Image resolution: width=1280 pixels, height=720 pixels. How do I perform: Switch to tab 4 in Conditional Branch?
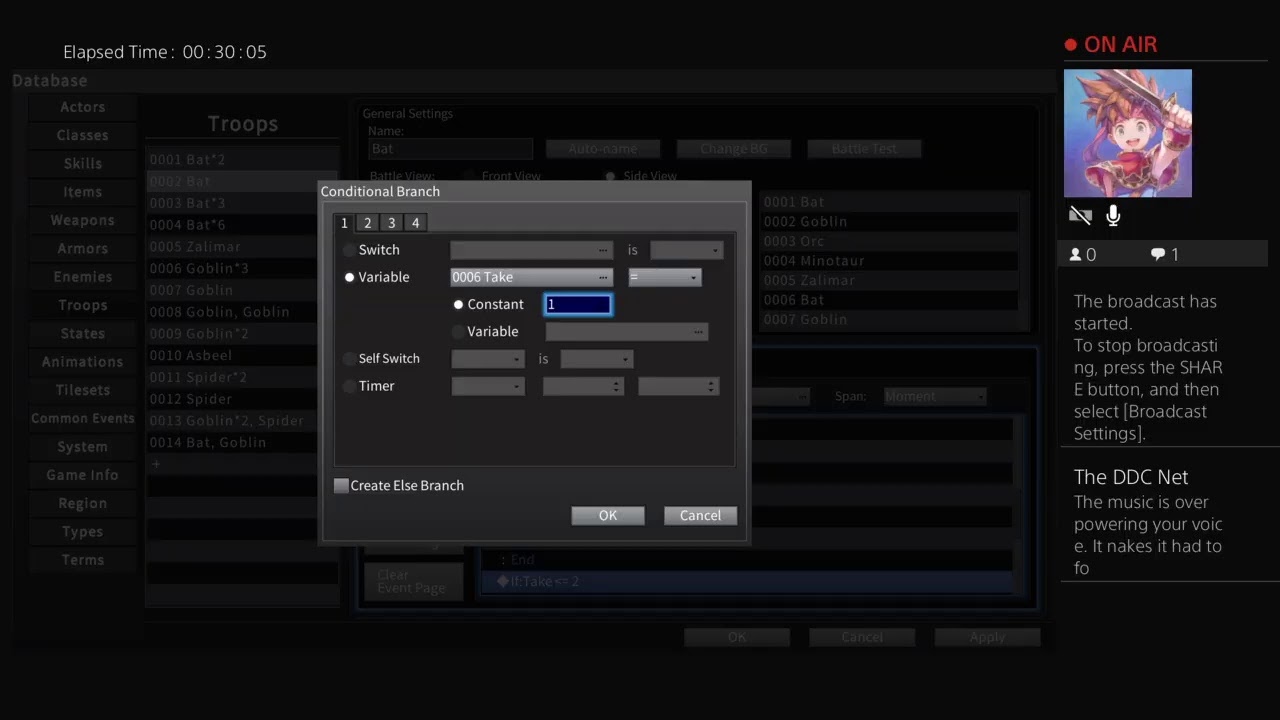click(415, 223)
